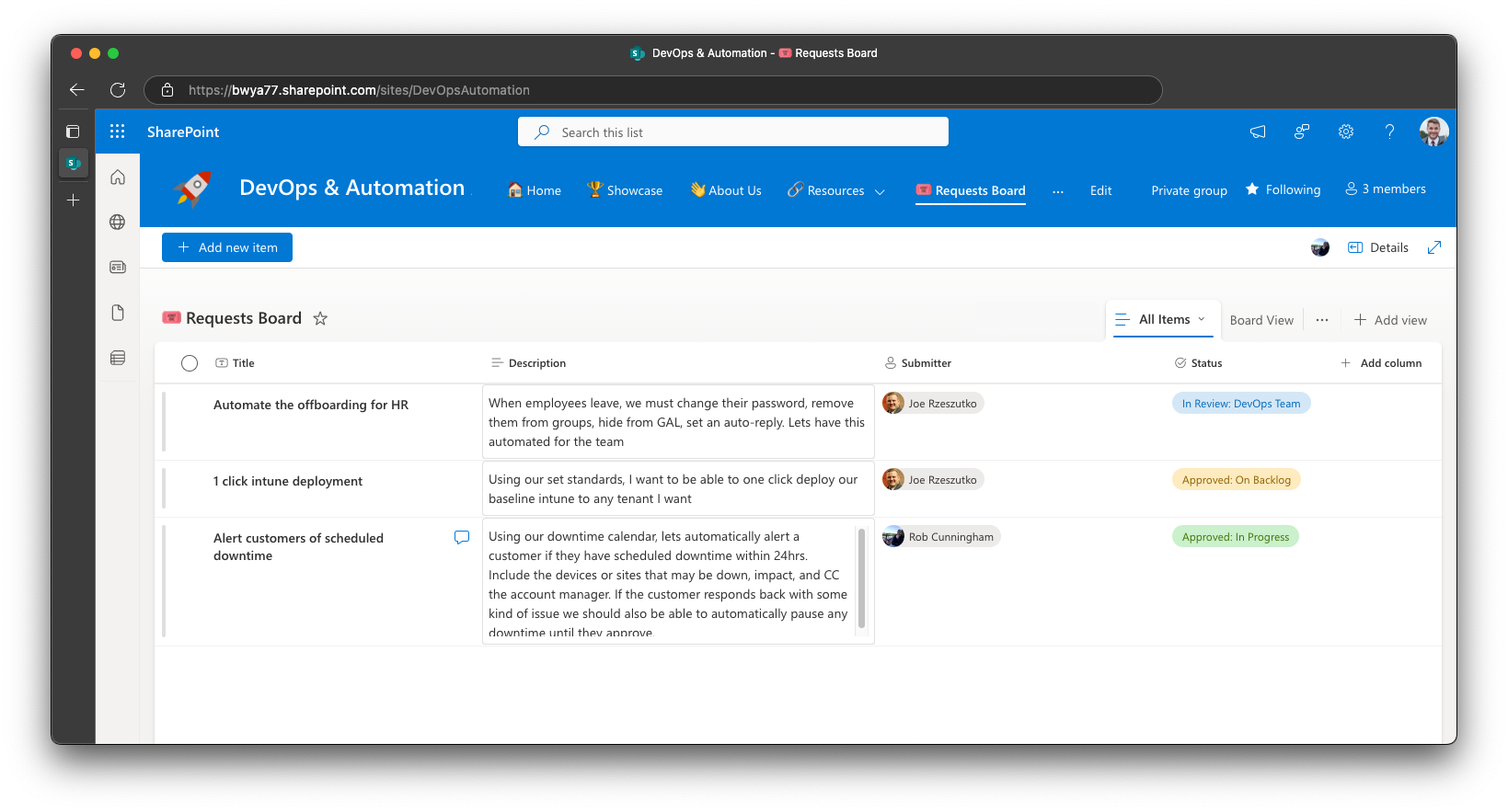Viewport: 1508px width, 812px height.
Task: Open the Details pane
Action: click(1378, 247)
